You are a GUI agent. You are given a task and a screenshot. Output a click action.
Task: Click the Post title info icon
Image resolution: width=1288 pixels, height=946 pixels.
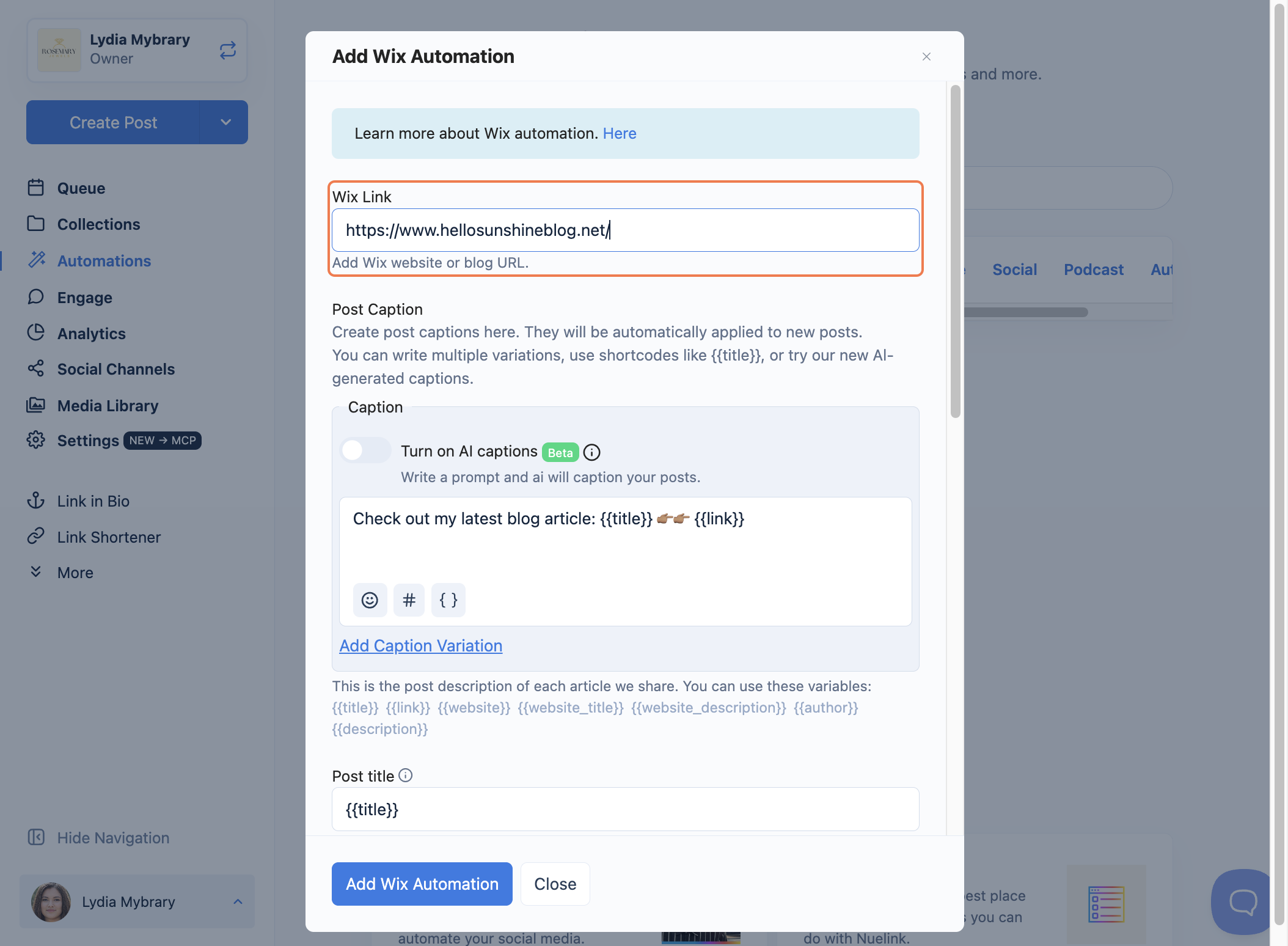coord(406,776)
